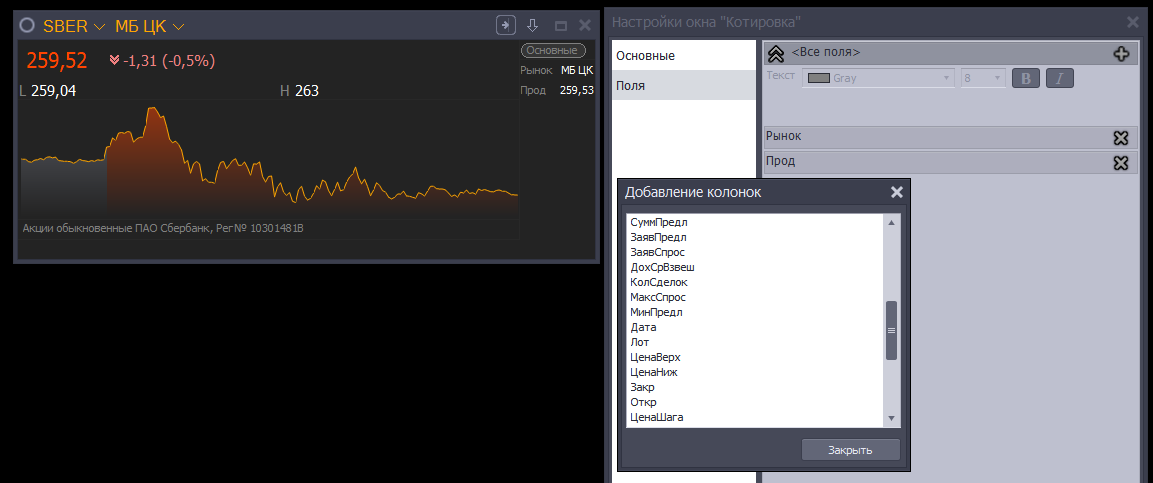Remove the Рынок field
The image size is (1153, 483).
(x=1121, y=138)
